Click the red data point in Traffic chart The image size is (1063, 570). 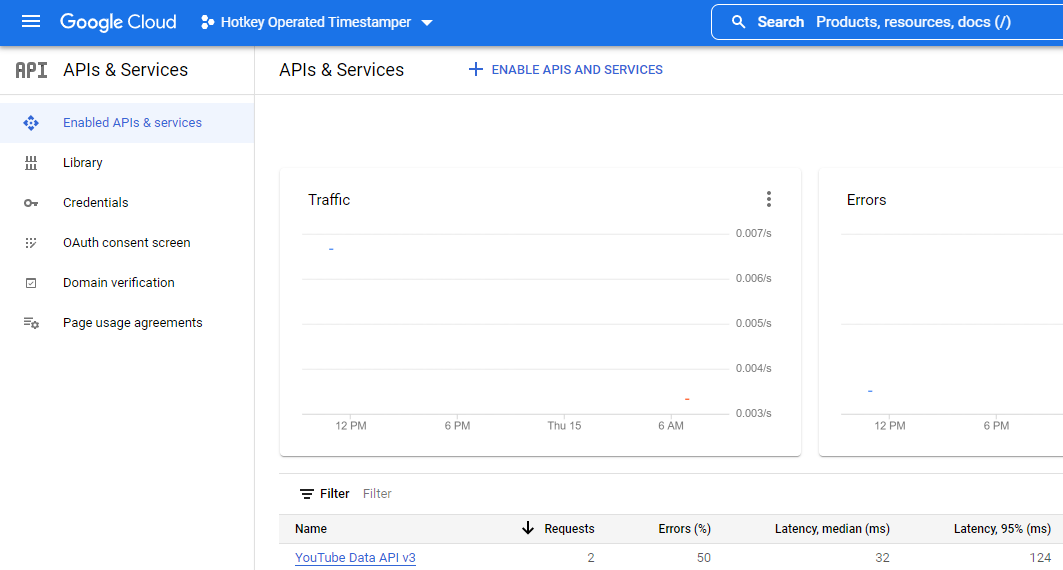coord(687,399)
